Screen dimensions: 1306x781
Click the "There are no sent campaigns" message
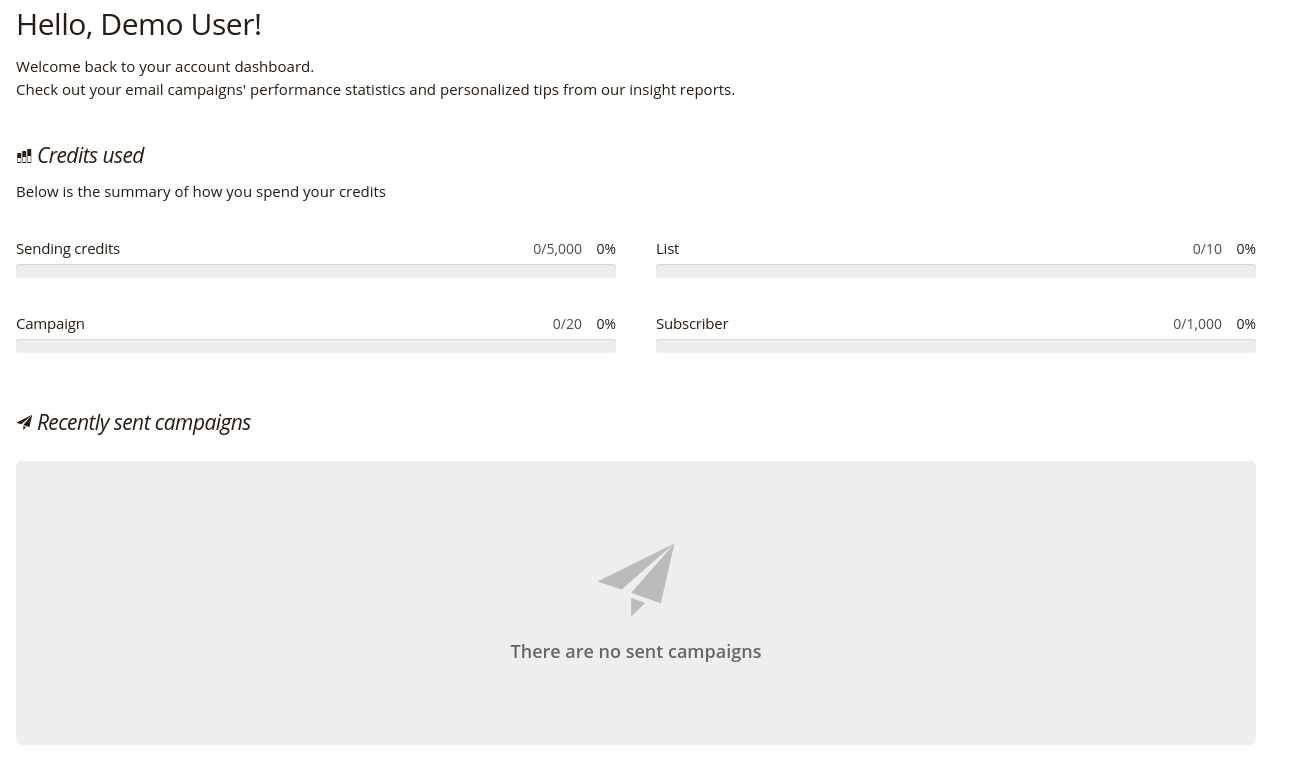coord(636,651)
